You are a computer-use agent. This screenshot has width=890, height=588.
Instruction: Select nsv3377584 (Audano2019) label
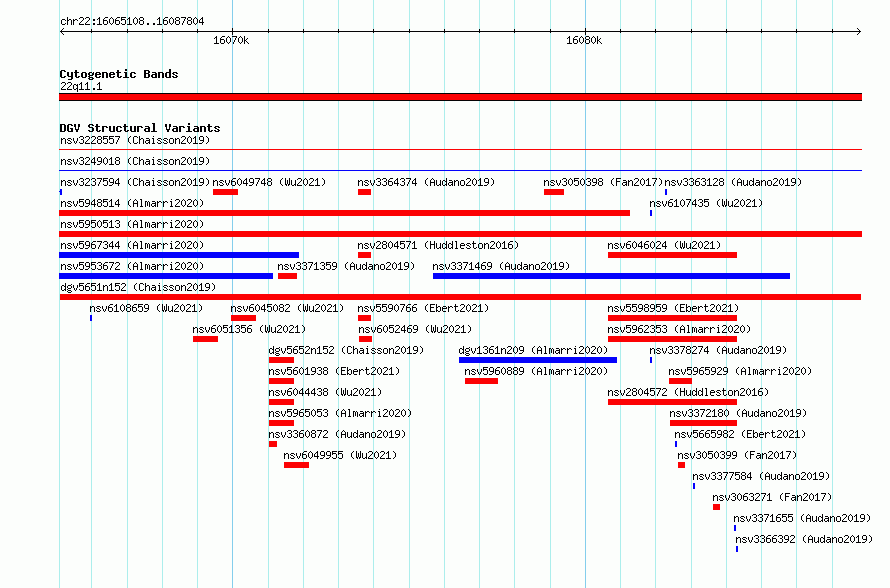point(761,476)
